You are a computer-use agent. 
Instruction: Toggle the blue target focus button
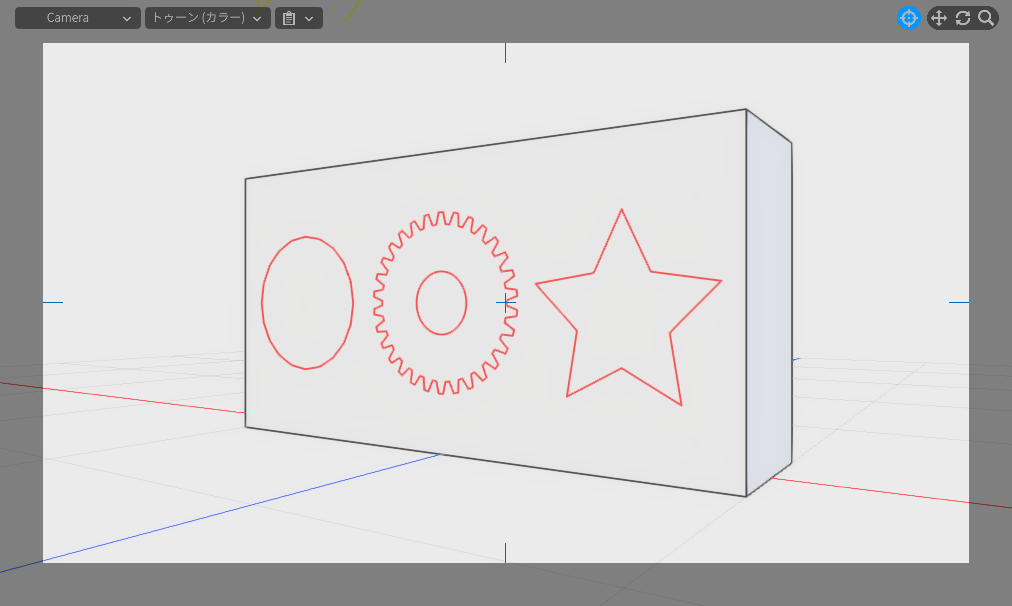point(908,18)
